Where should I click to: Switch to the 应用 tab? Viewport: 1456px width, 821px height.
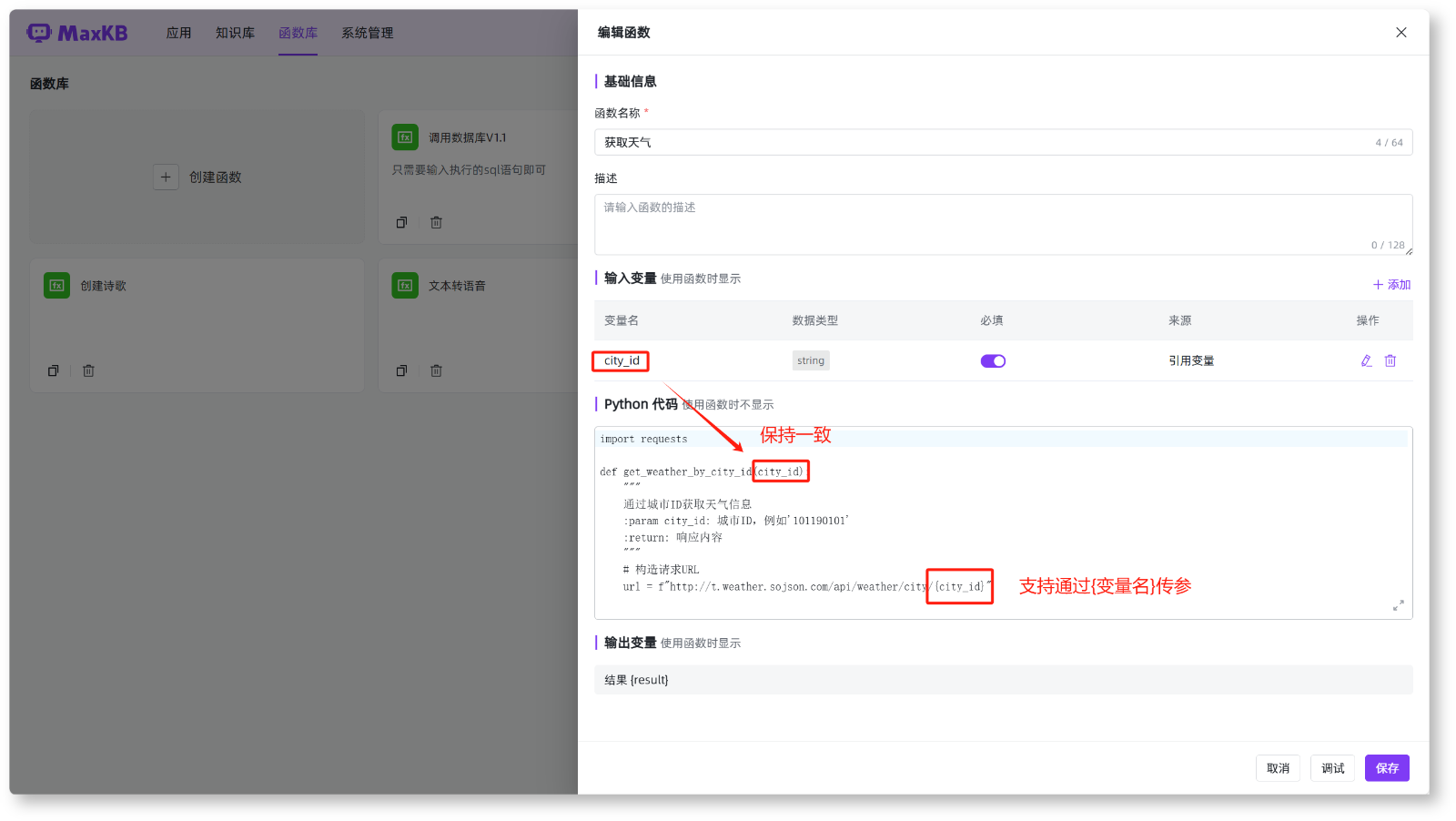point(178,33)
